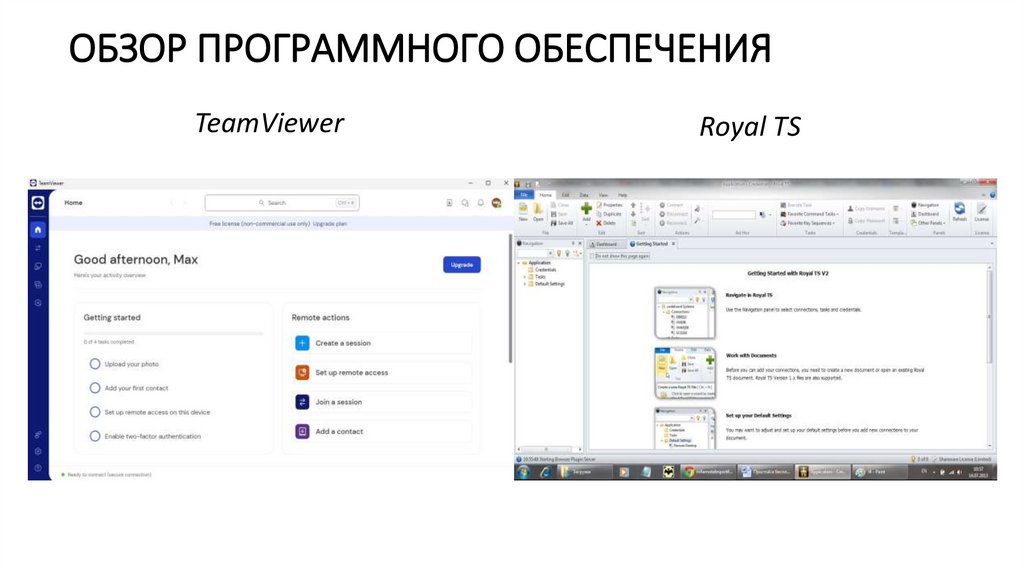The width and height of the screenshot is (1024, 574).
Task: Click the Add a contact action
Action: pos(383,431)
